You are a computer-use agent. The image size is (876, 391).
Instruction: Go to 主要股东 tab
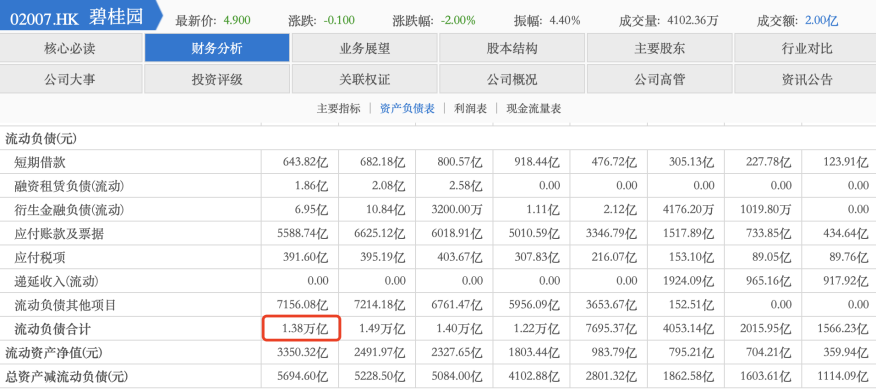659,48
